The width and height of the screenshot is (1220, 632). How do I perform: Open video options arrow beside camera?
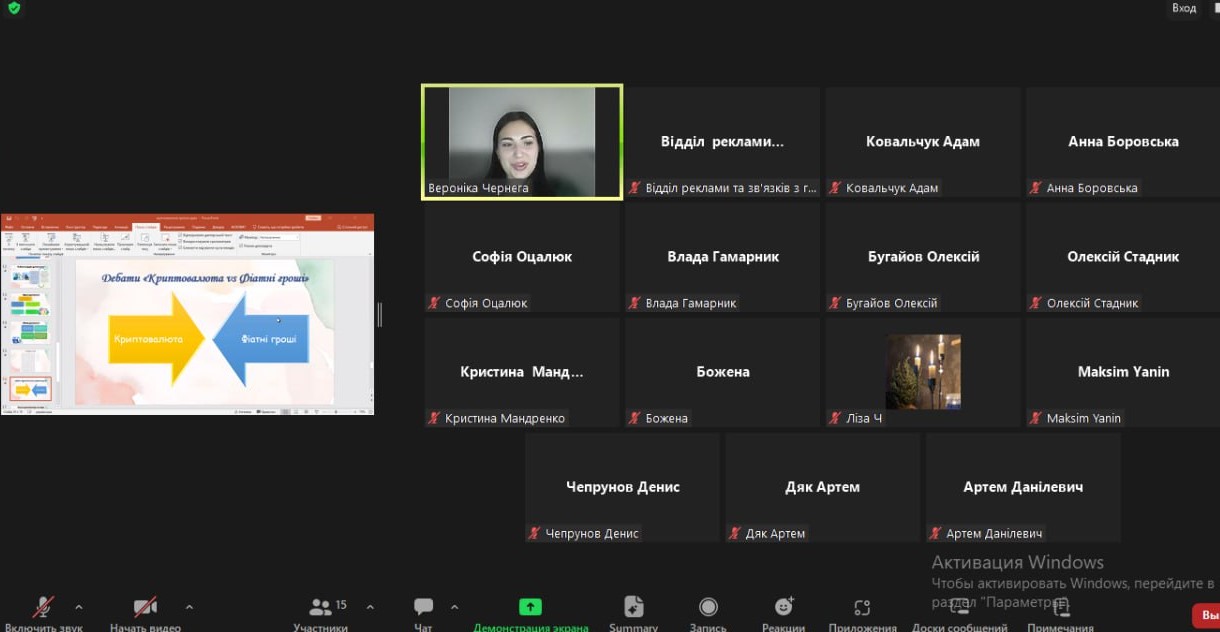[x=189, y=606]
